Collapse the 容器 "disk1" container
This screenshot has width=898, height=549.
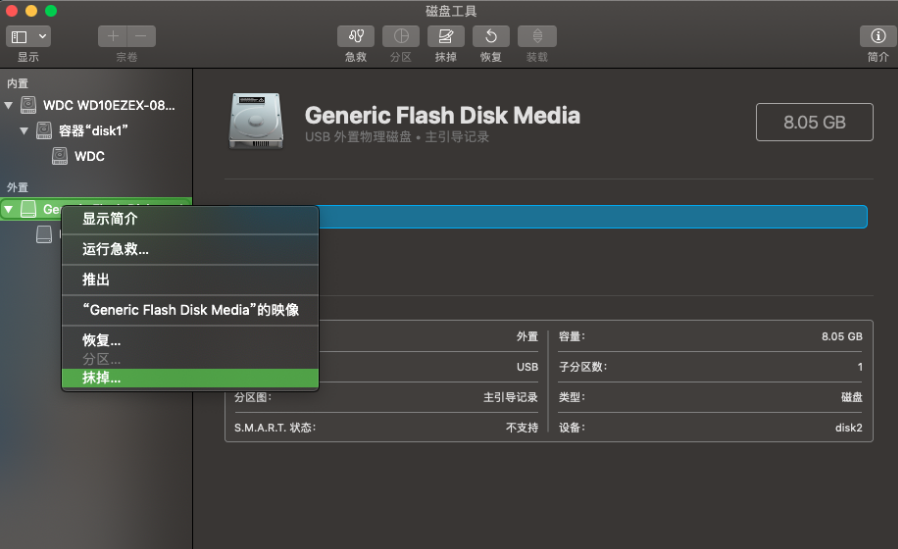click(24, 131)
